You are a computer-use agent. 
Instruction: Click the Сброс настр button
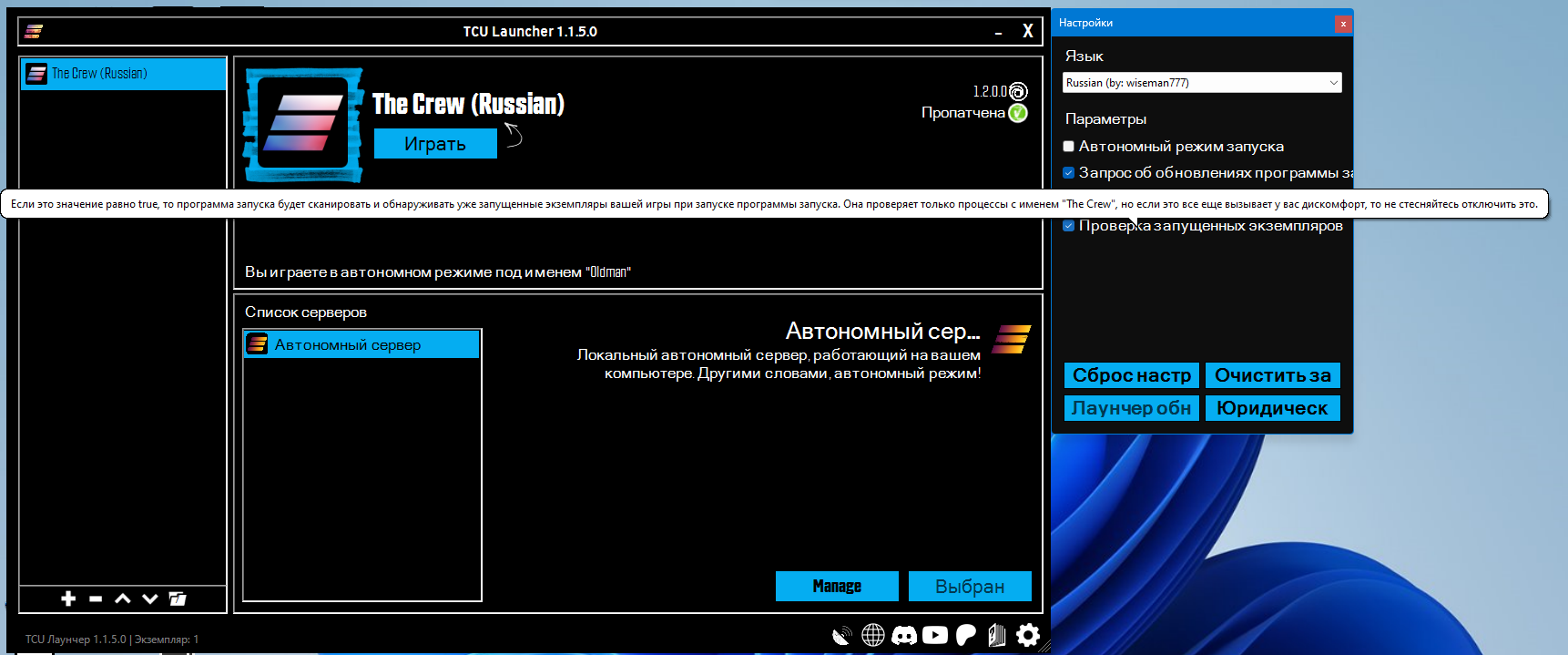pyautogui.click(x=1132, y=375)
